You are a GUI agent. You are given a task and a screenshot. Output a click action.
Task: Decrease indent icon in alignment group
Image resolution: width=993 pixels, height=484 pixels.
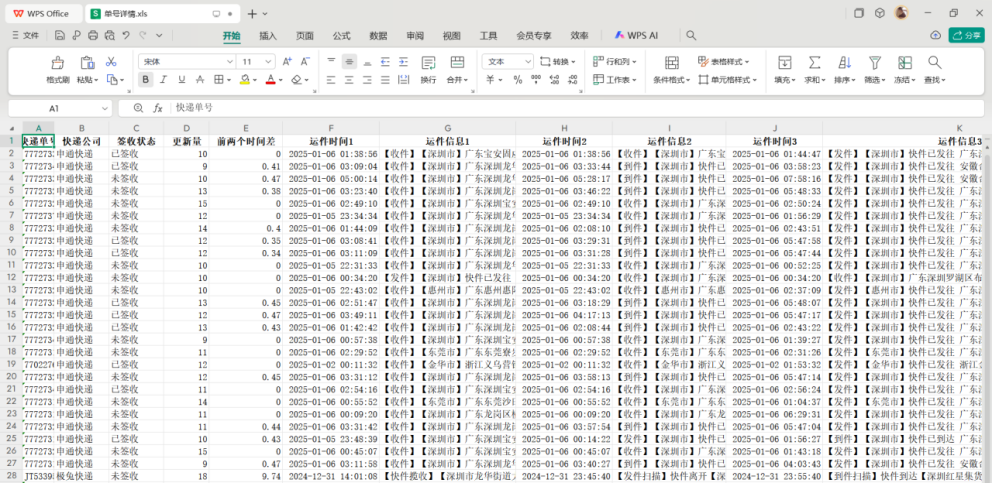[385, 61]
